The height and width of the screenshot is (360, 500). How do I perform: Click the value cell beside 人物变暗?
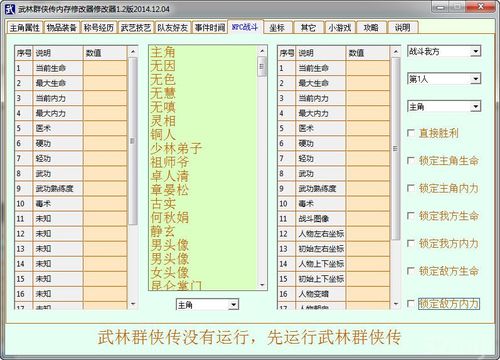coord(368,294)
